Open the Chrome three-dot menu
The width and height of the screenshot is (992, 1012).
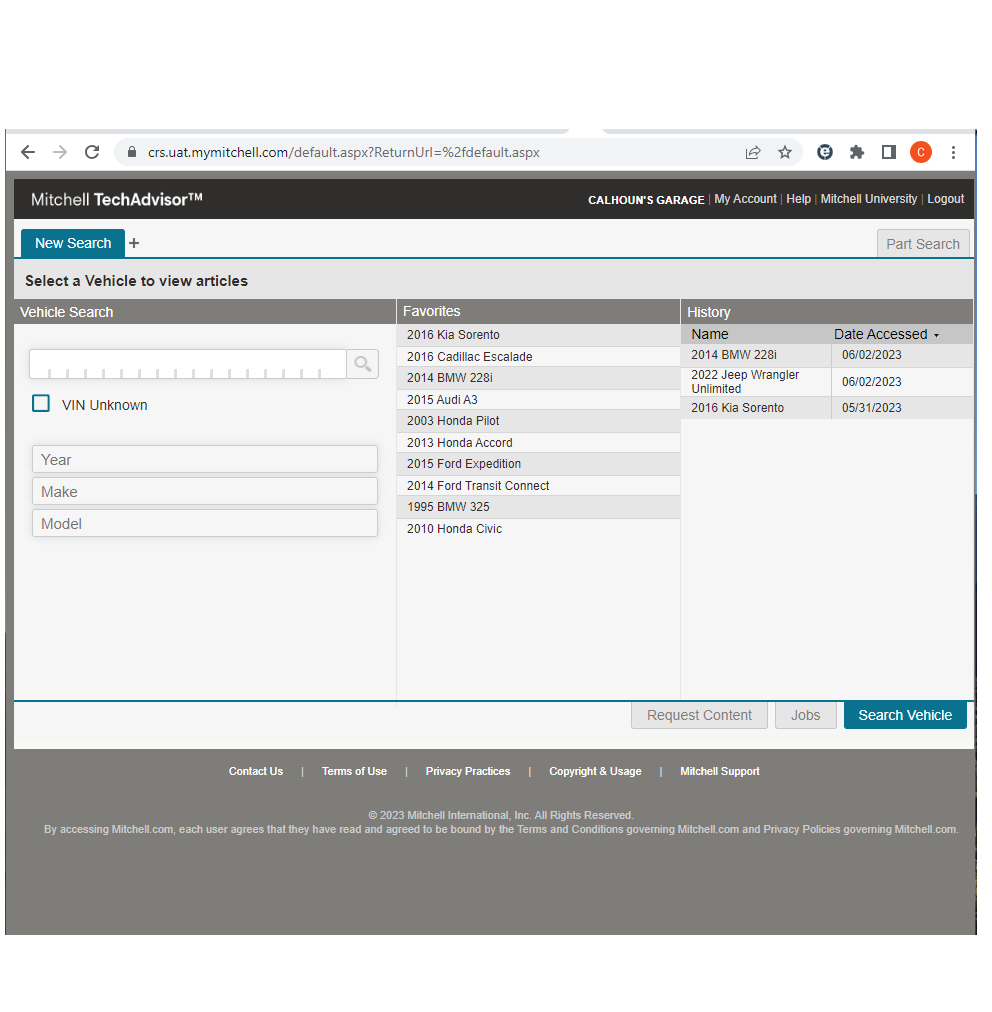(953, 152)
